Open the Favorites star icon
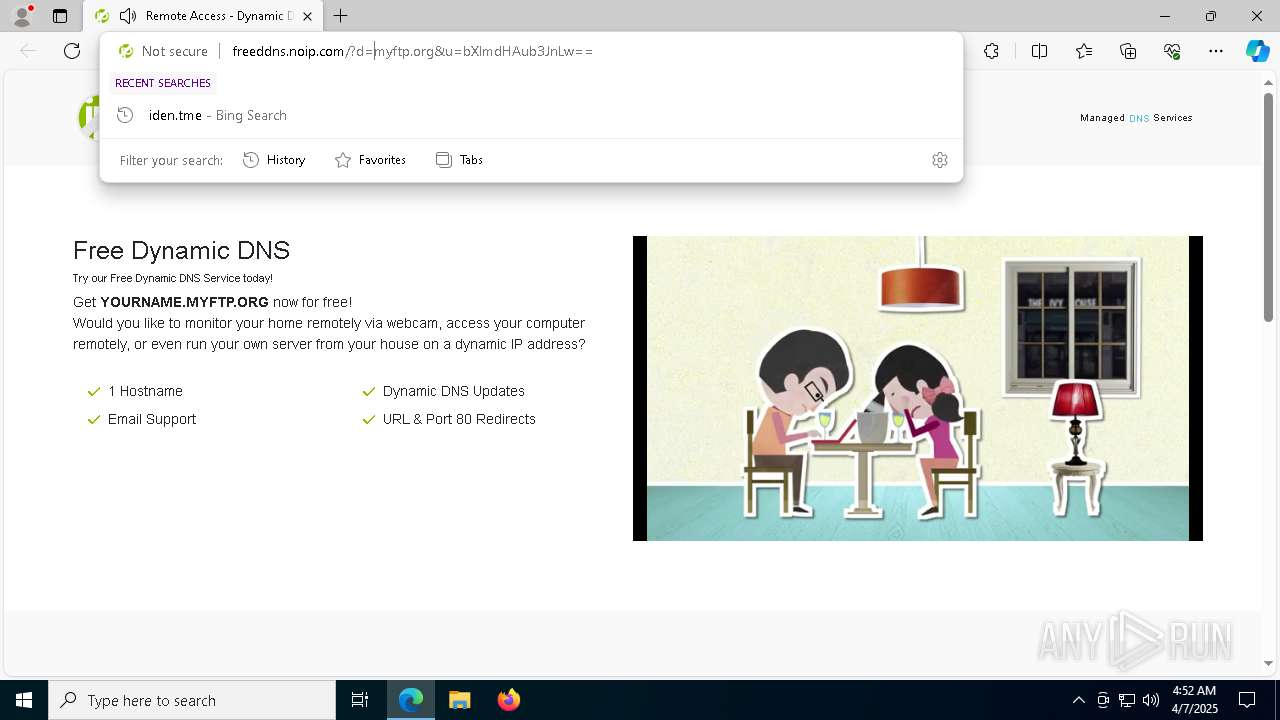1280x720 pixels. (1084, 51)
